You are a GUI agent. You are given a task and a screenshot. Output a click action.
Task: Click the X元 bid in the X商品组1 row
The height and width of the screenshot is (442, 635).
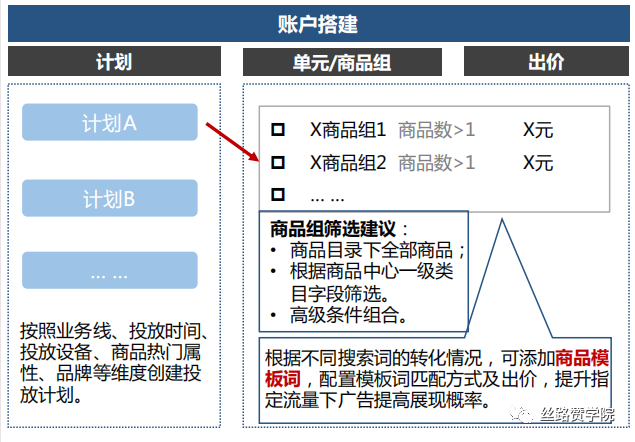(538, 130)
